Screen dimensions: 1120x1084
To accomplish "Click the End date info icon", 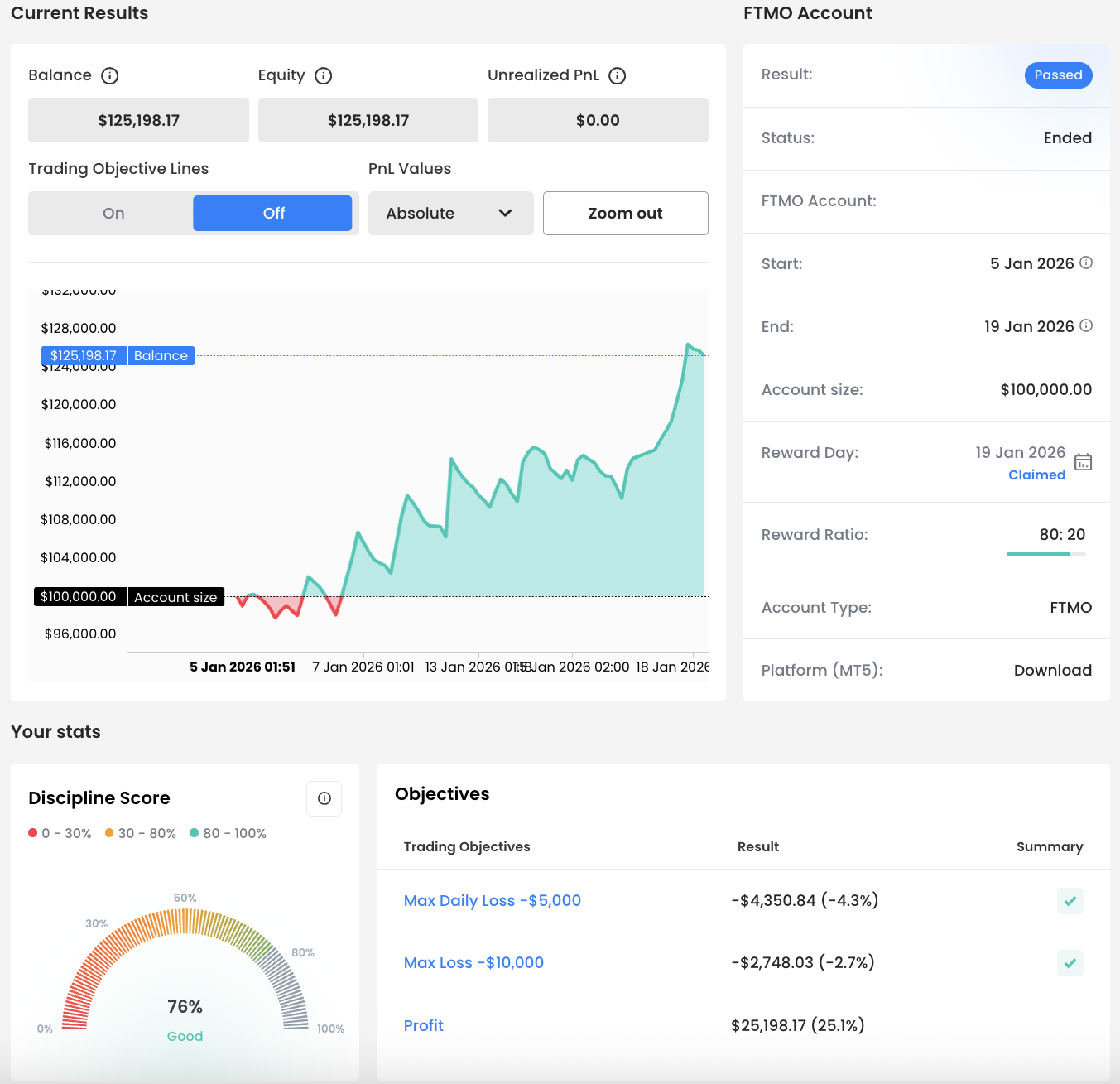I will pos(1086,325).
